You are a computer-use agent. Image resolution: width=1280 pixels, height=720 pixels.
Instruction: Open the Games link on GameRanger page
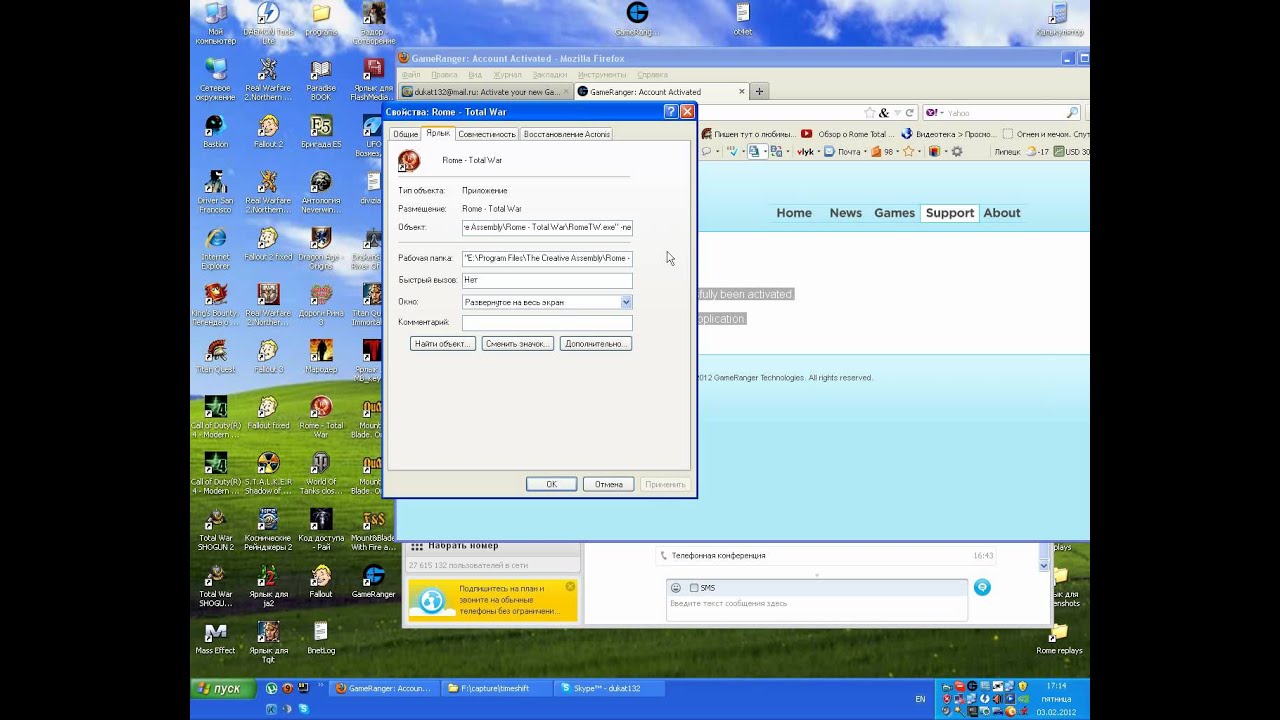(894, 213)
